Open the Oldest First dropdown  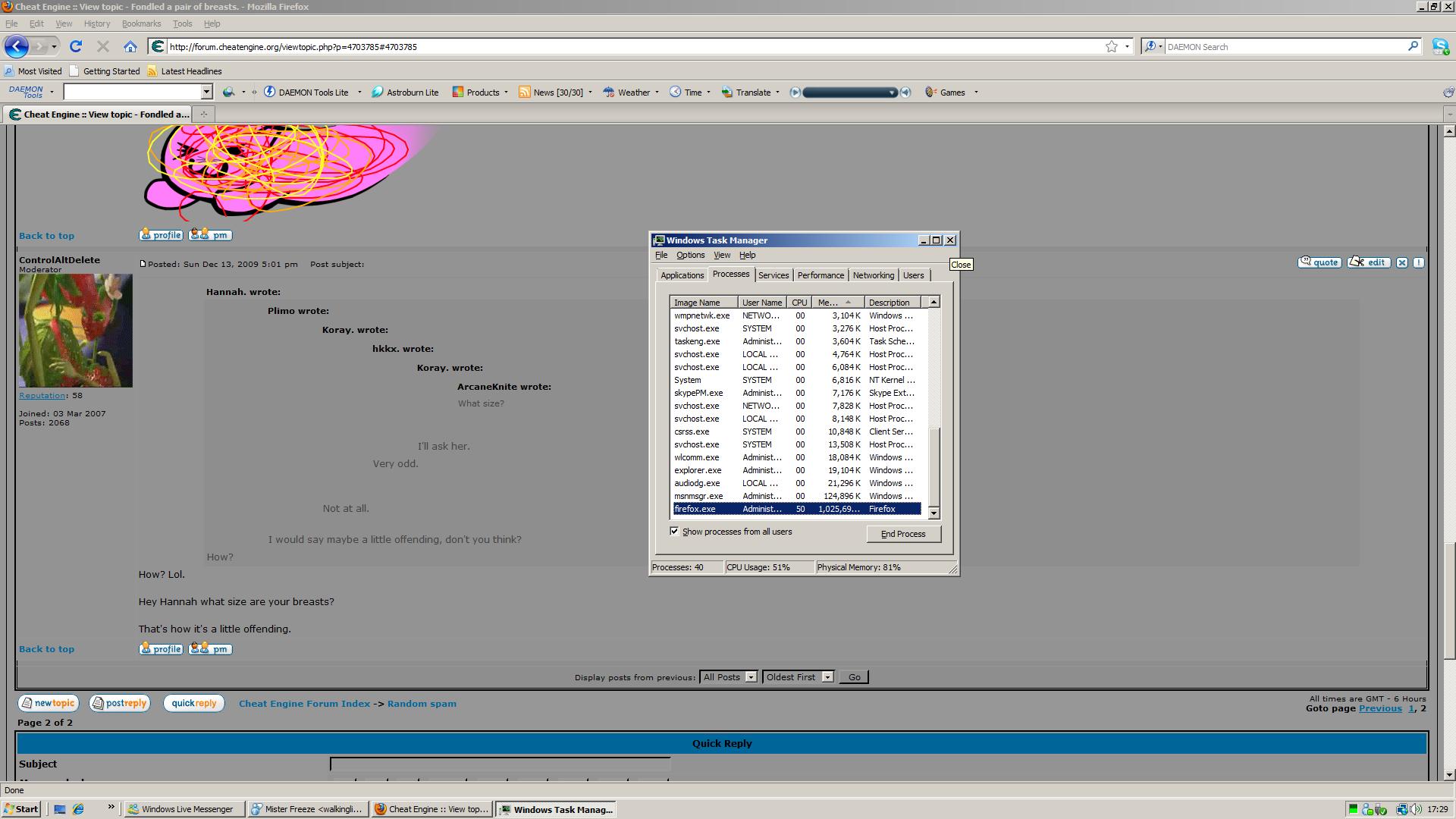(799, 677)
